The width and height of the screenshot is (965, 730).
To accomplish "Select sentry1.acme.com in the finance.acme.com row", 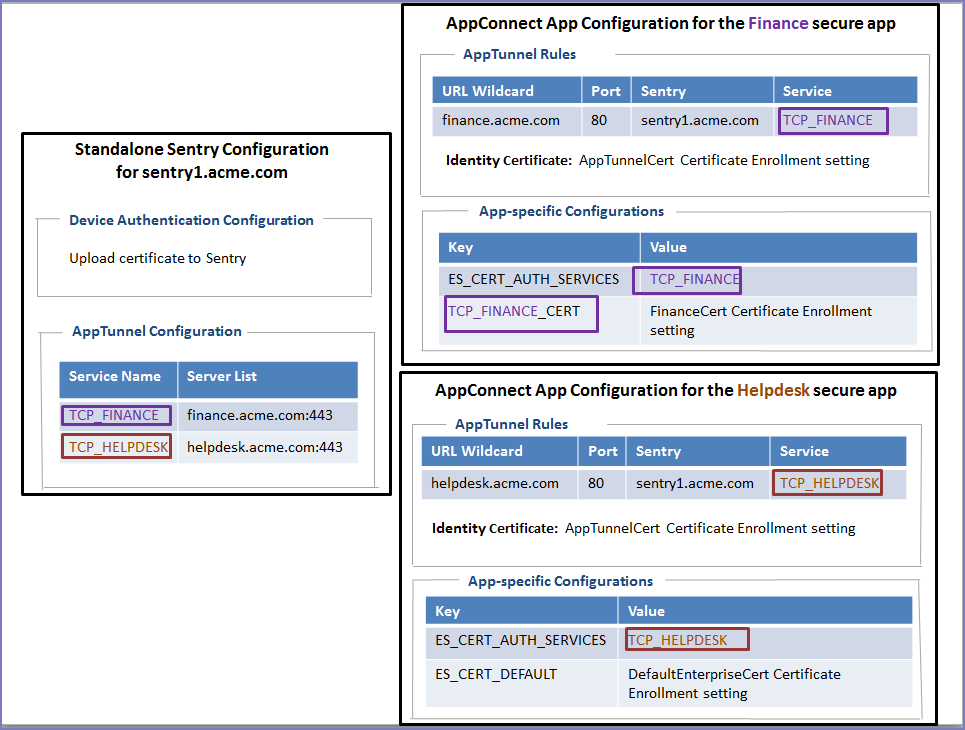I will tap(700, 121).
